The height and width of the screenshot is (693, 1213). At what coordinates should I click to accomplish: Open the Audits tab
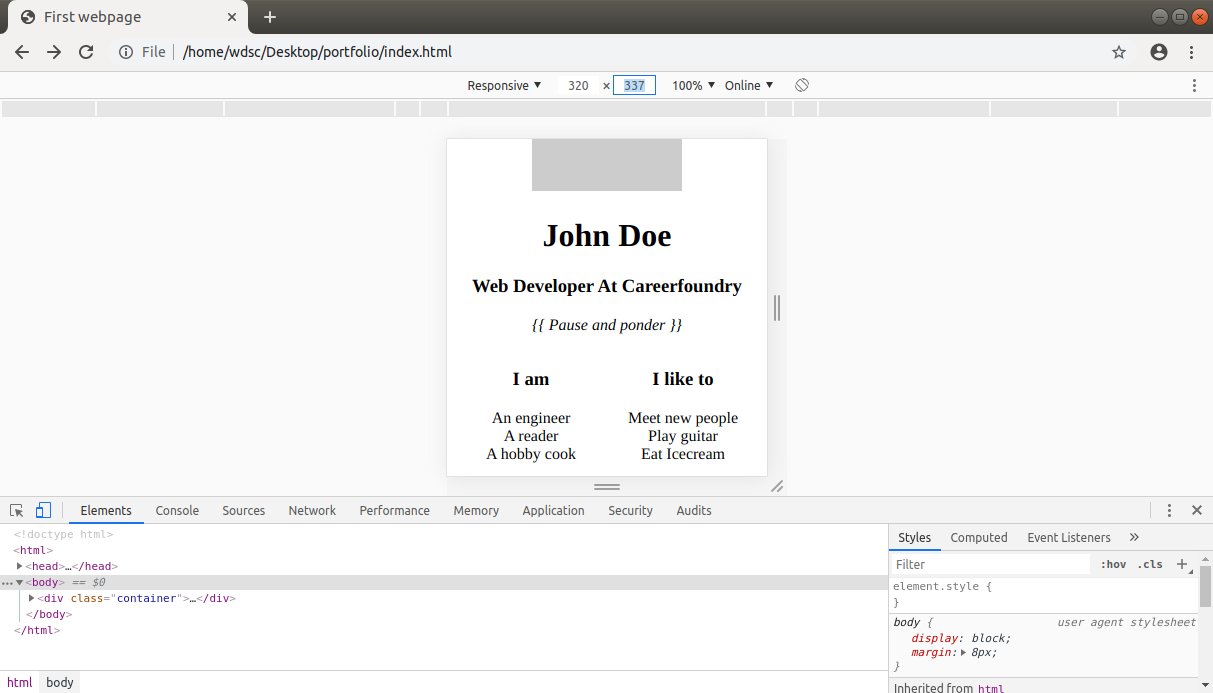694,510
